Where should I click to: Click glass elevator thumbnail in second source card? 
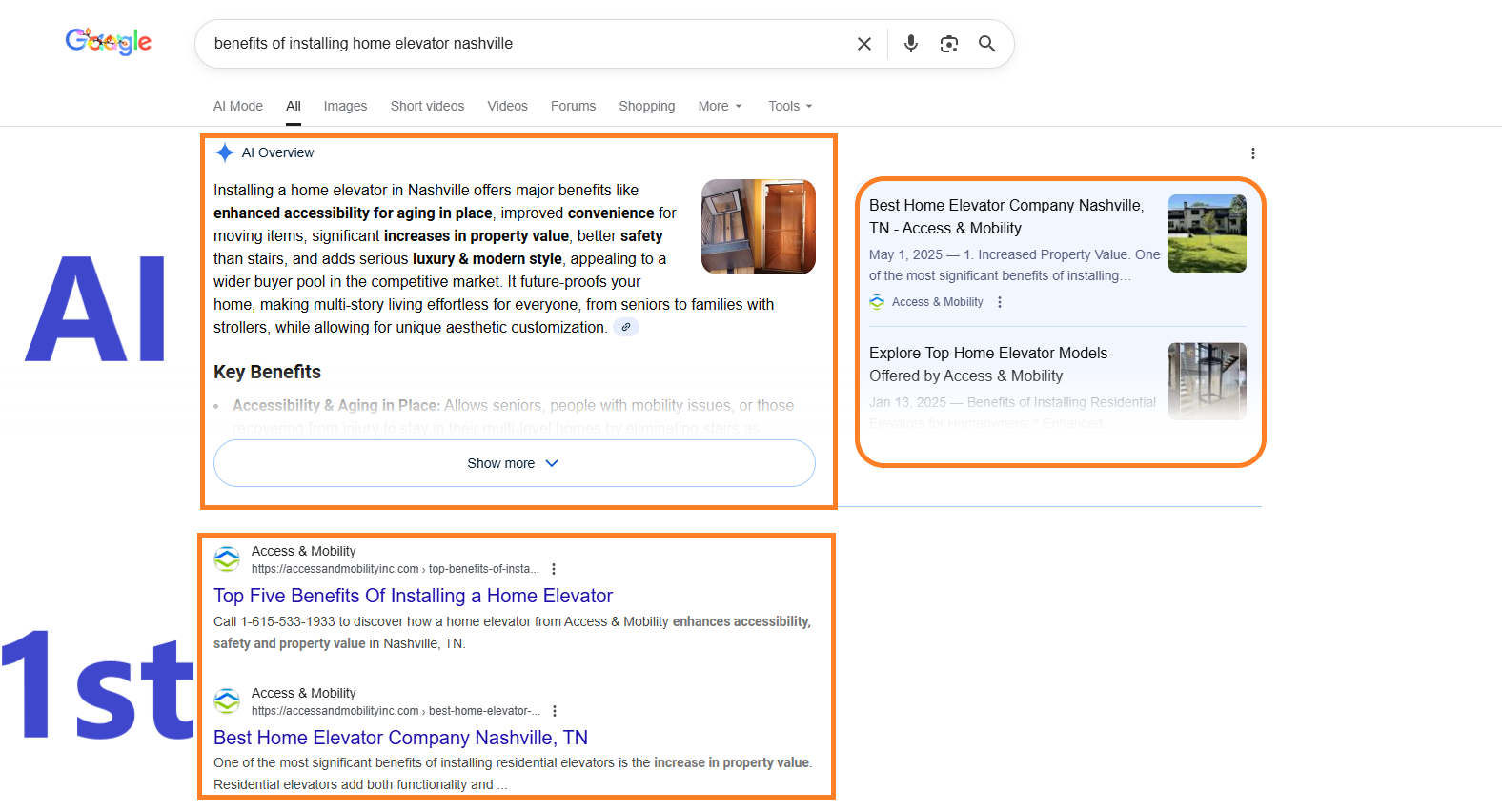click(1208, 381)
